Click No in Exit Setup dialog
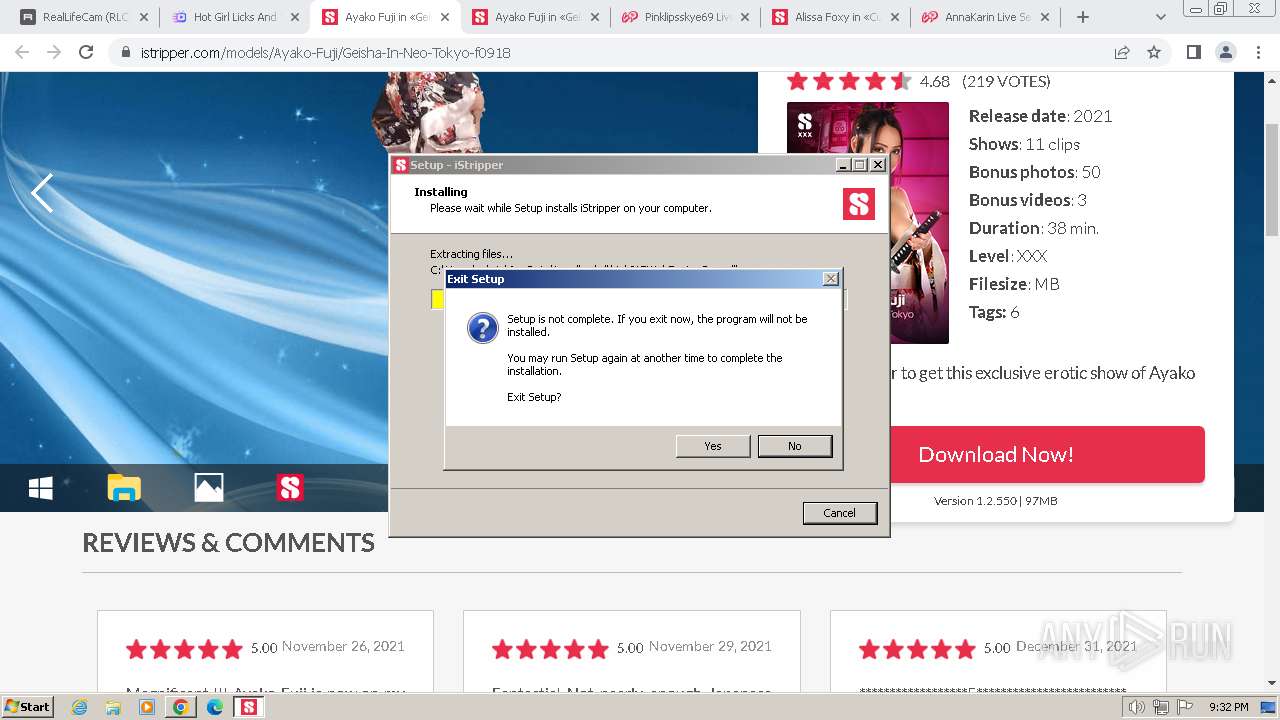This screenshot has width=1280, height=720. click(795, 446)
